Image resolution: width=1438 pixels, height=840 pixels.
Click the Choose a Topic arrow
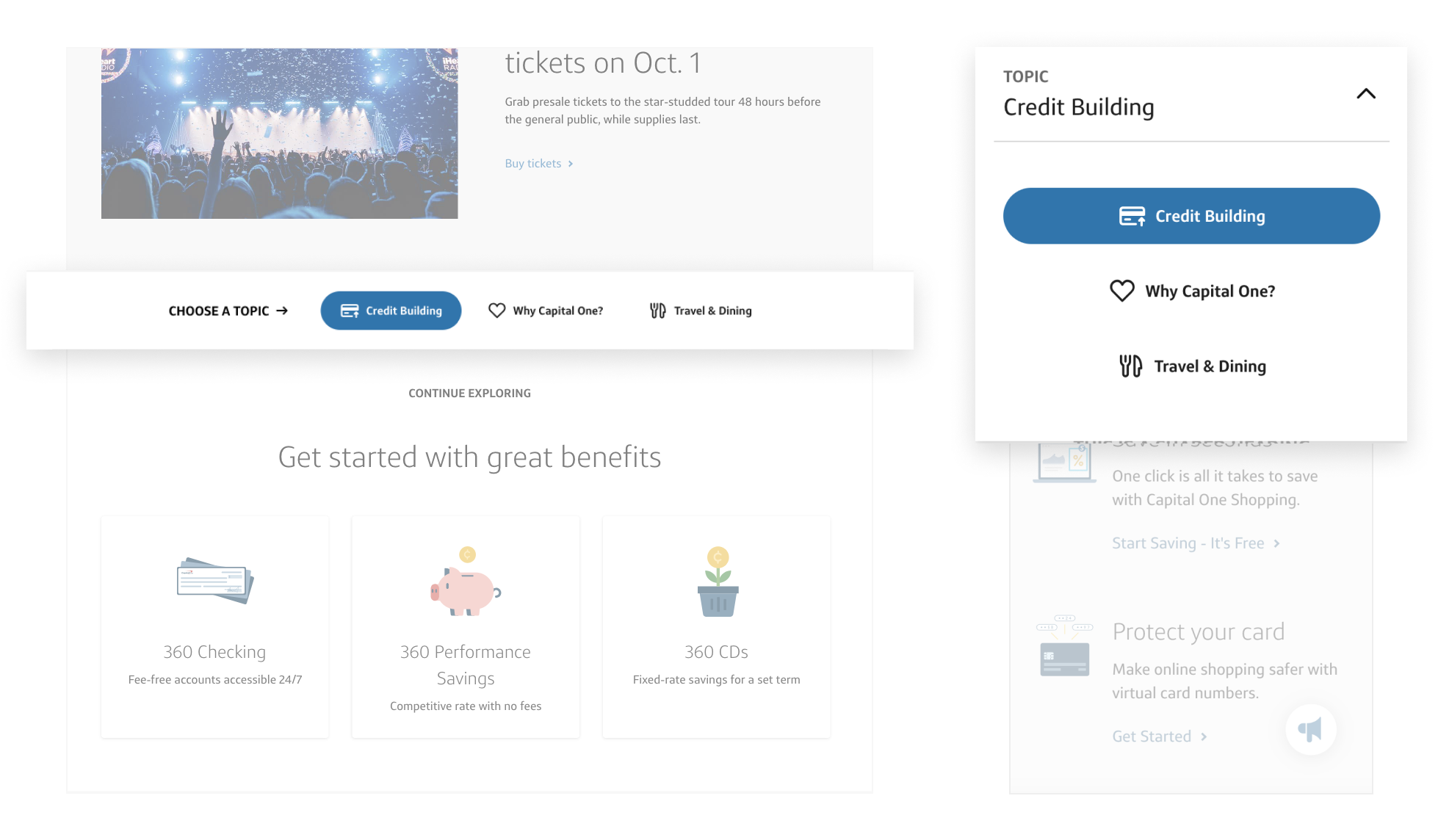[x=282, y=311]
